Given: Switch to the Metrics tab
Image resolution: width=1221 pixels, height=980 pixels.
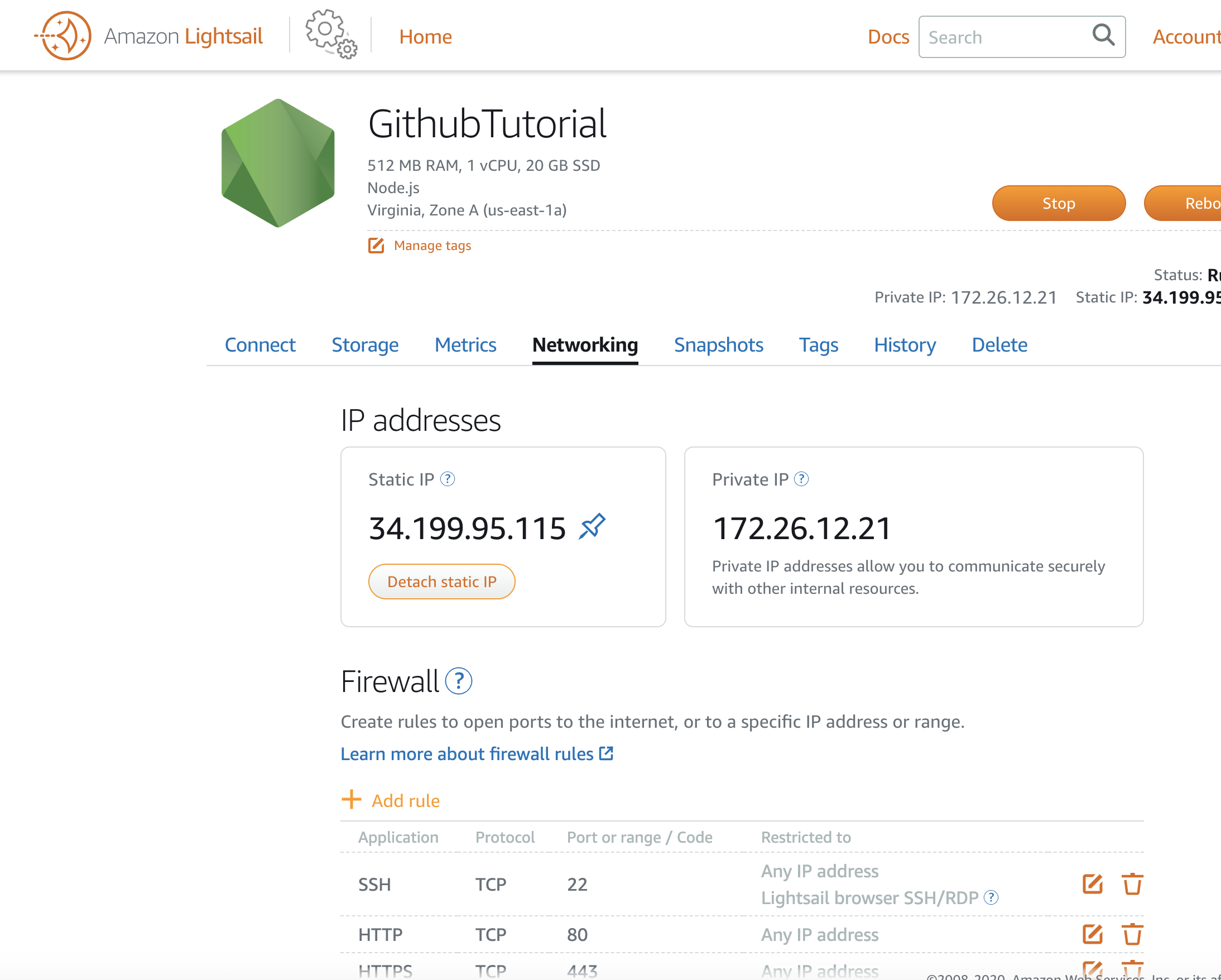Looking at the screenshot, I should click(465, 345).
